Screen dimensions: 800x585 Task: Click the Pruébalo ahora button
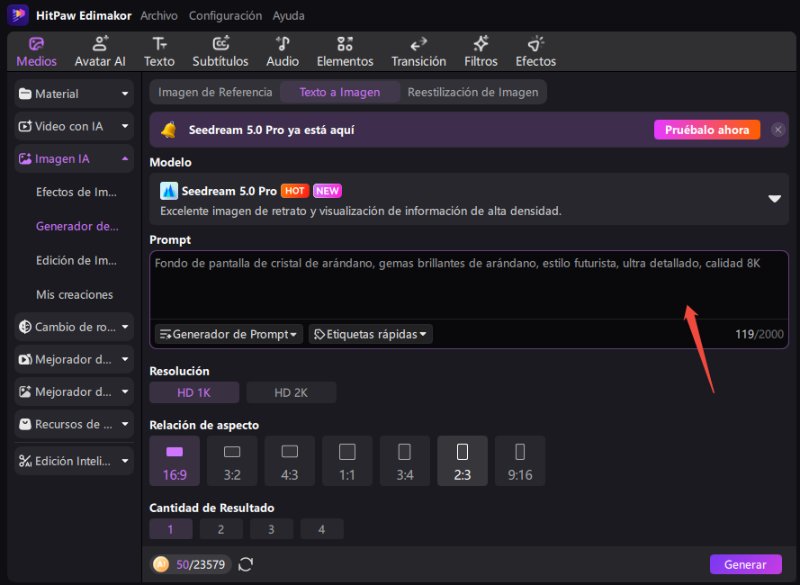(x=707, y=130)
